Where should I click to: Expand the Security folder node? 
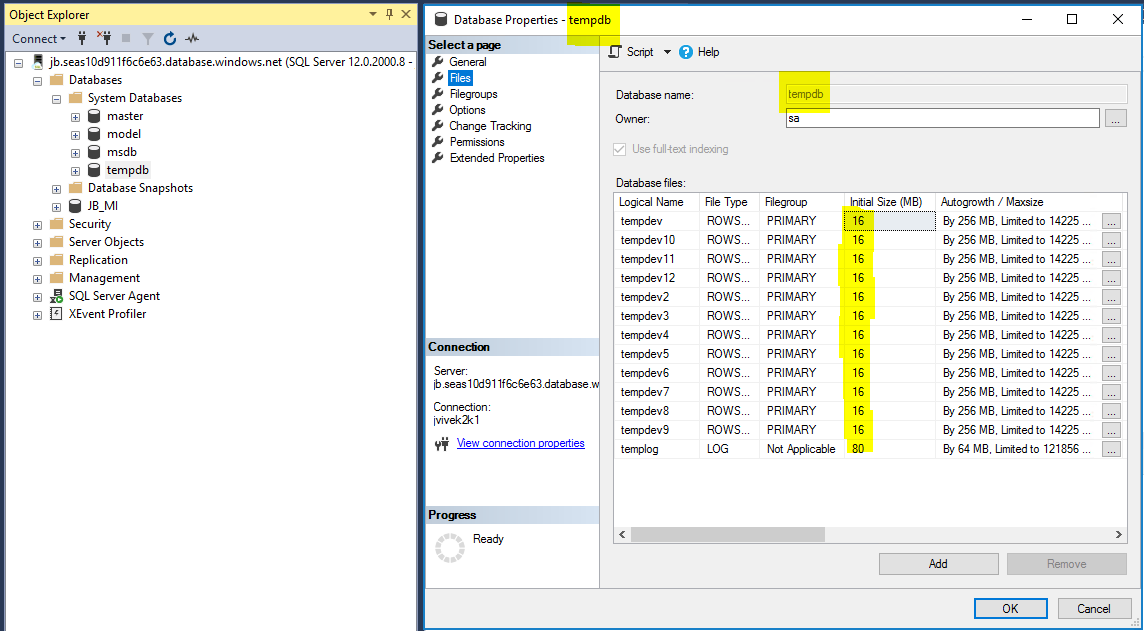[x=37, y=224]
